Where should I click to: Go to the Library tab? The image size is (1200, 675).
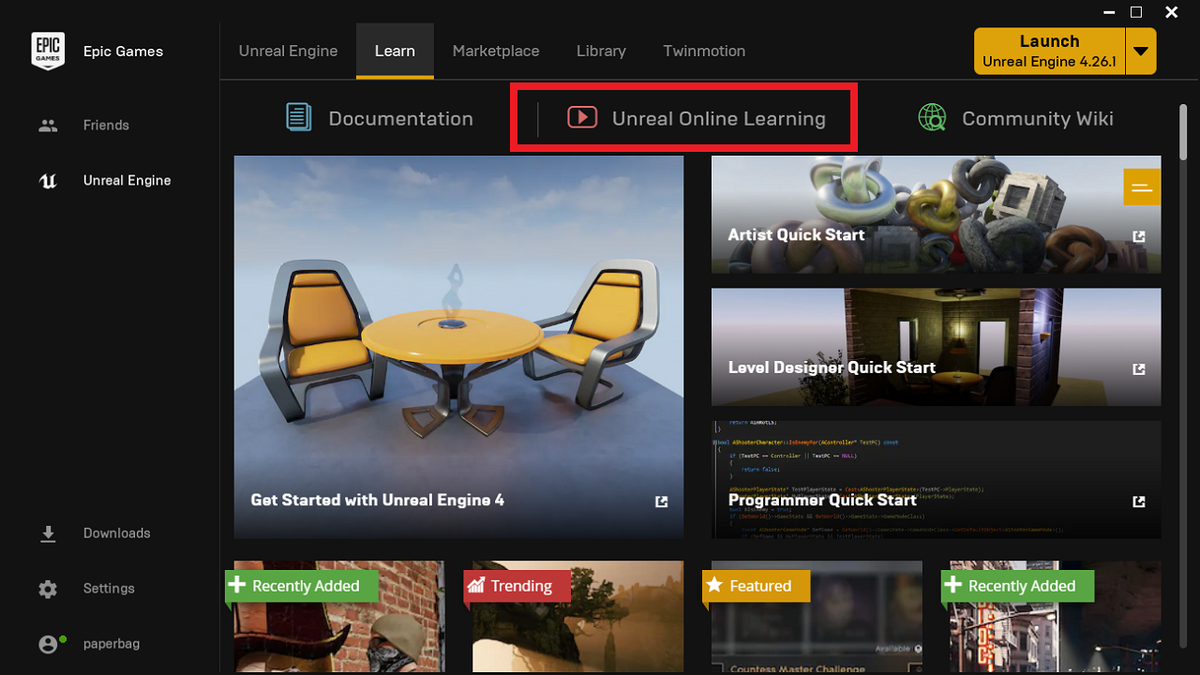[601, 51]
